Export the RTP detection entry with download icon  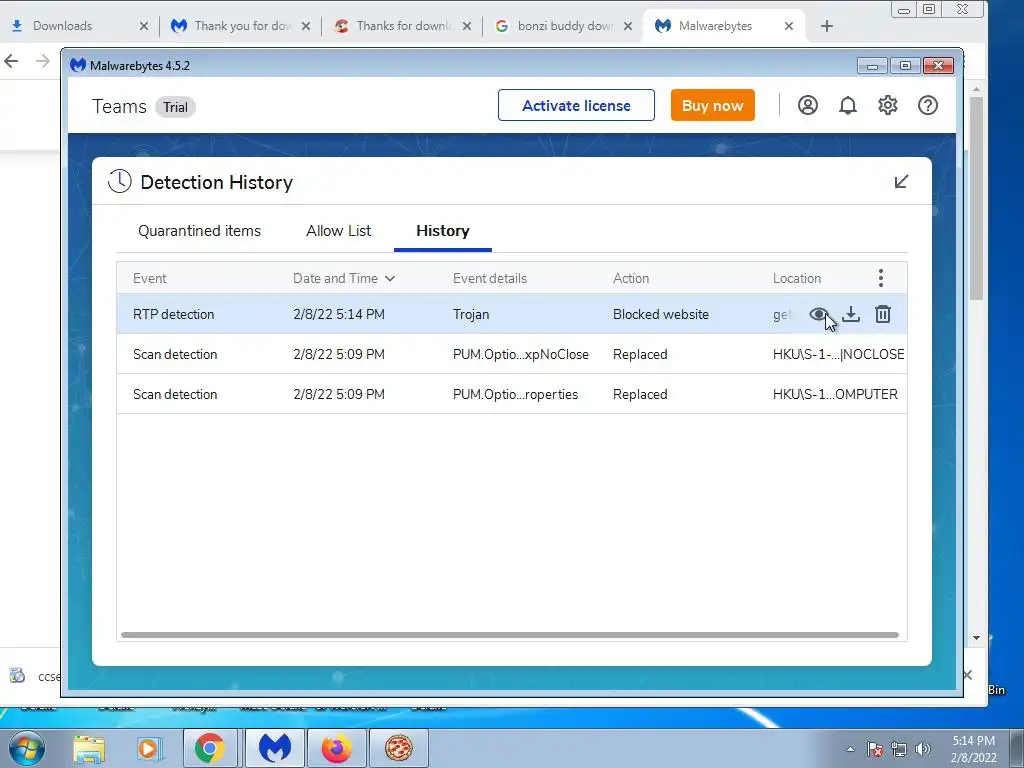[850, 315]
